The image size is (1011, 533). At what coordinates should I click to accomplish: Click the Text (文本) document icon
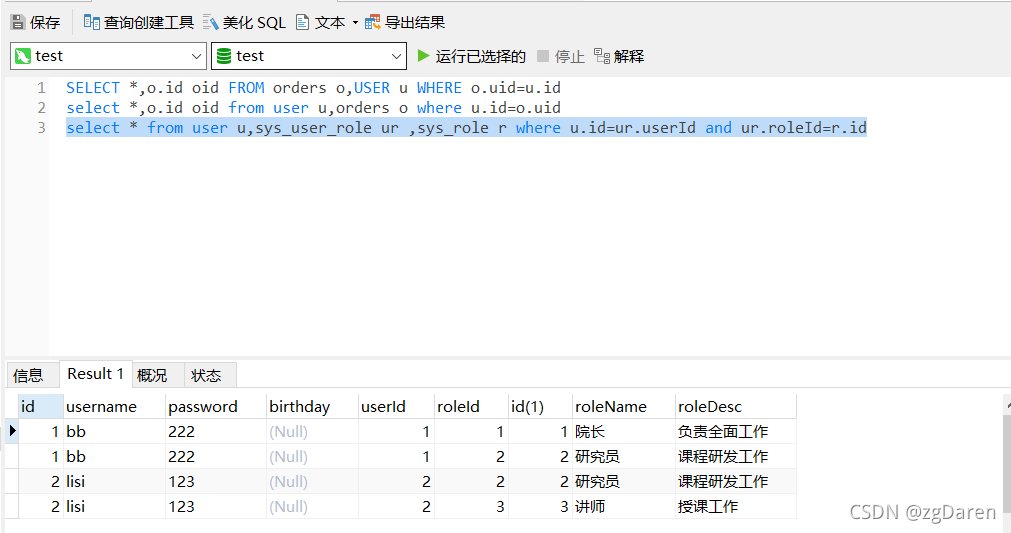pos(302,23)
